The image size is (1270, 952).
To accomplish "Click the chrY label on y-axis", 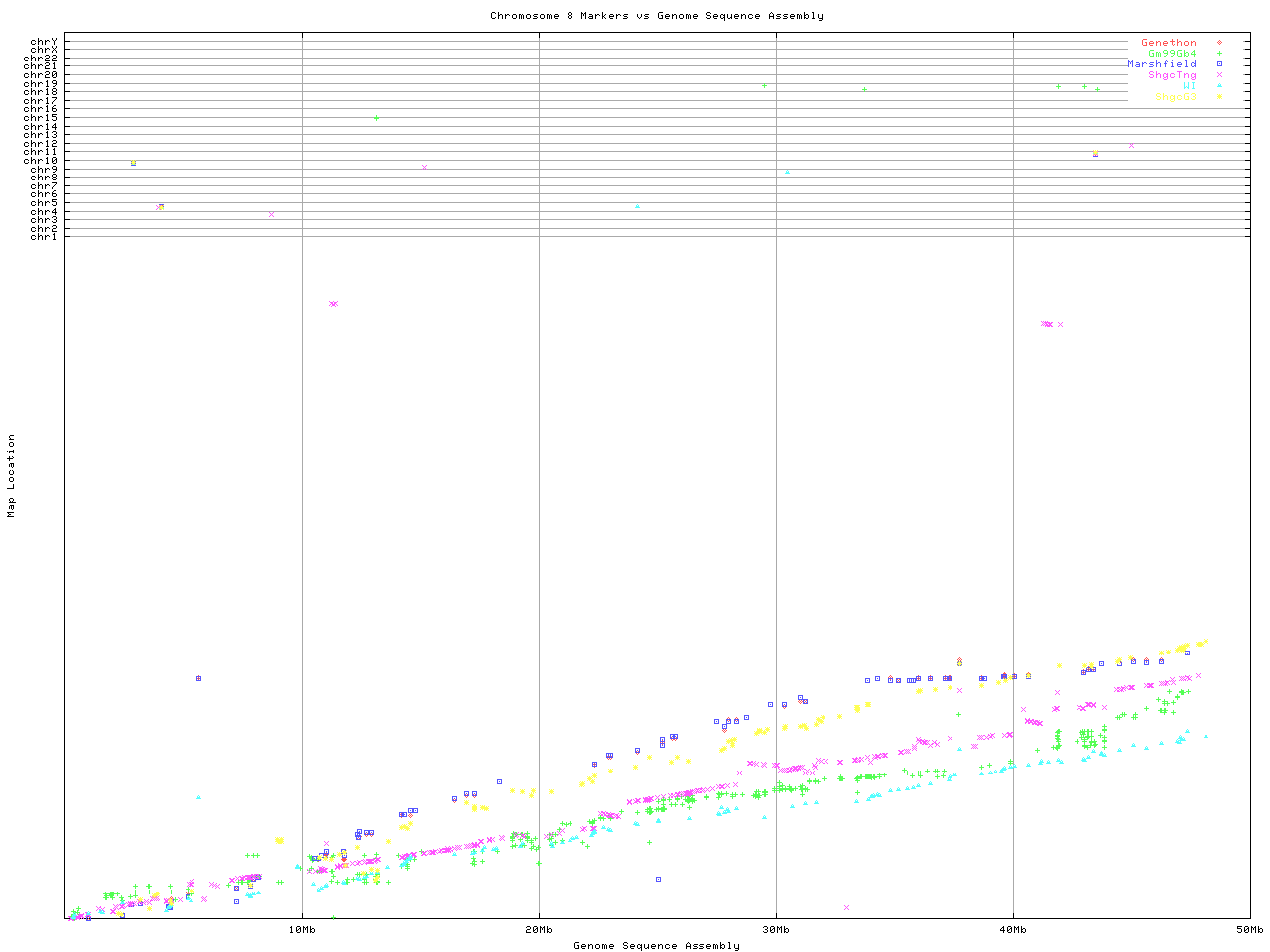I will coord(44,41).
